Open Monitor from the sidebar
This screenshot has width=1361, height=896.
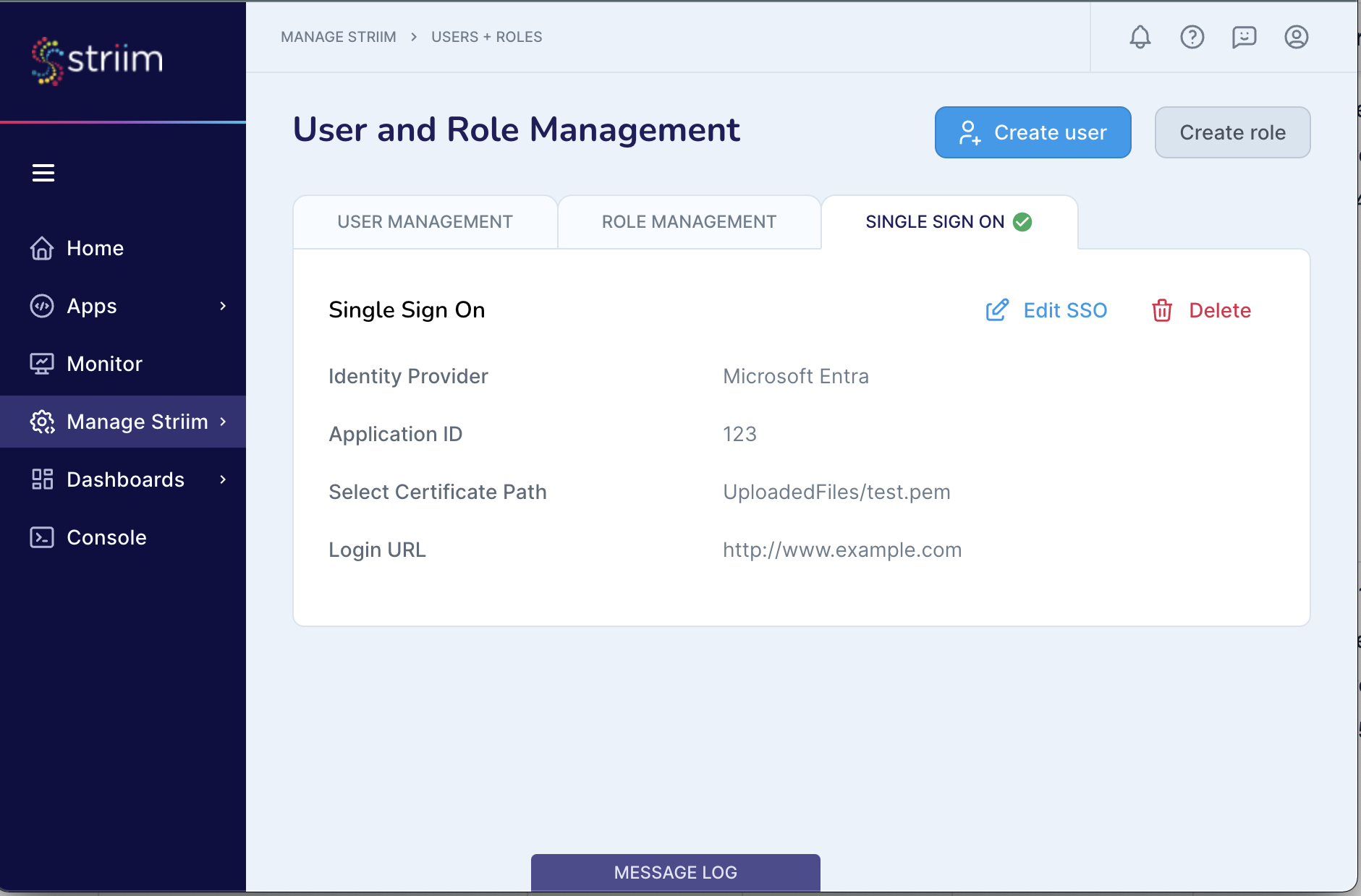pos(123,364)
